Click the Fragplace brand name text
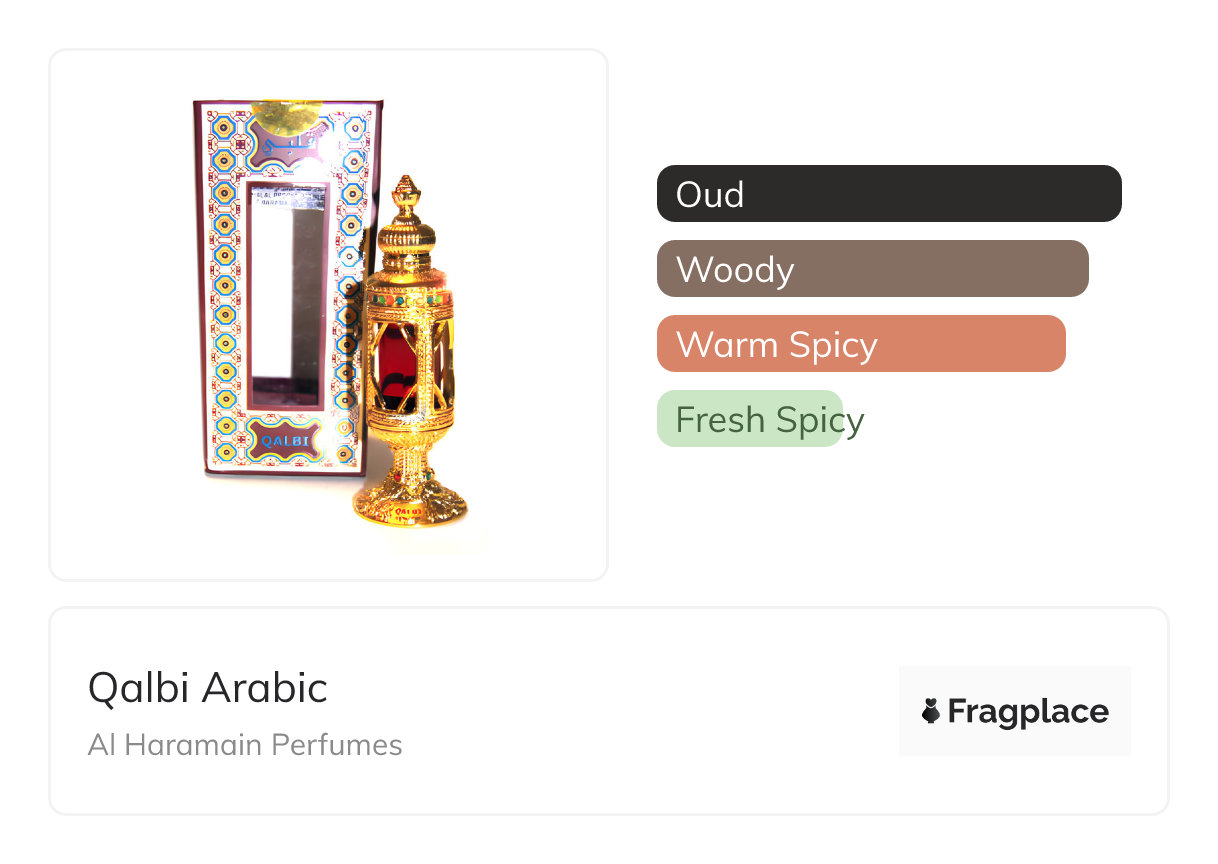1218x864 pixels. click(x=1027, y=712)
